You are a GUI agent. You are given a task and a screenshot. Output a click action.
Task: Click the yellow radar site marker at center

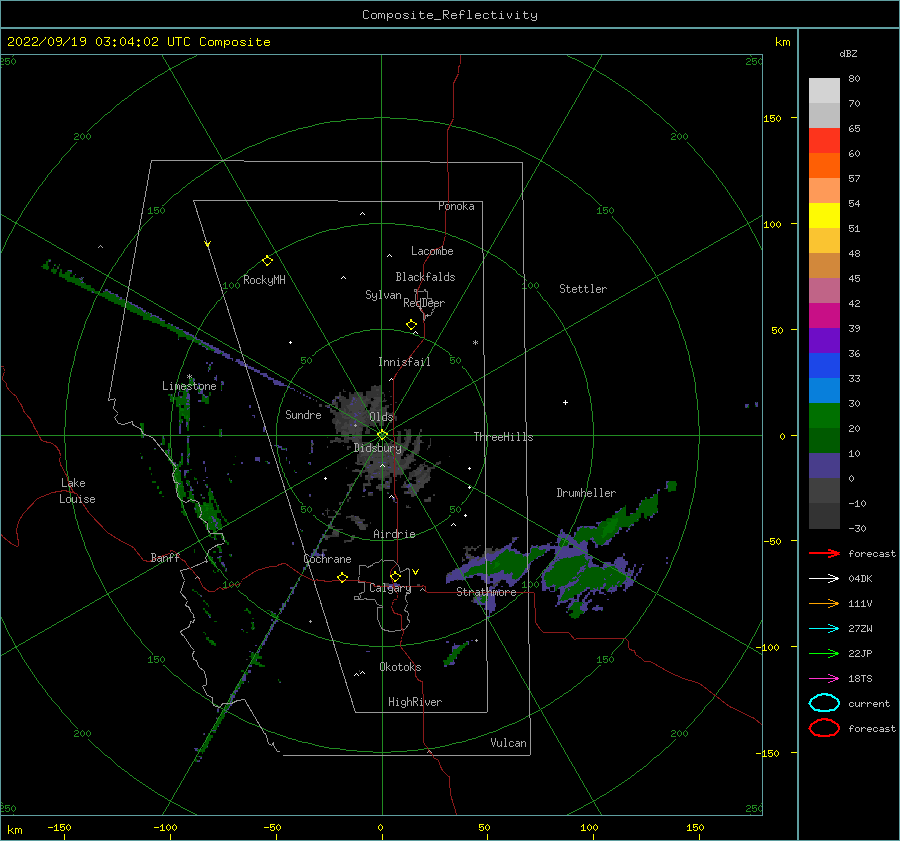coord(382,435)
